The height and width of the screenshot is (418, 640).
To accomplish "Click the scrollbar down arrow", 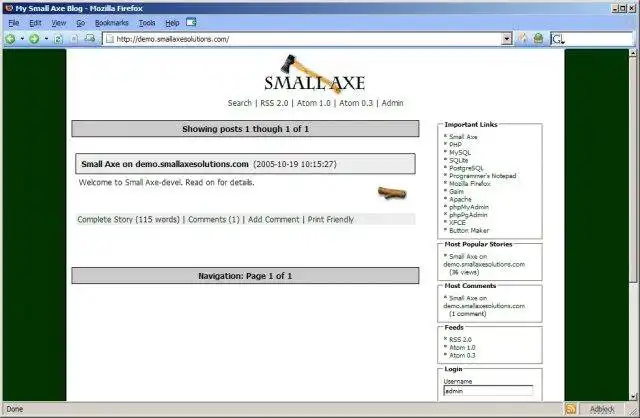I will coord(633,396).
